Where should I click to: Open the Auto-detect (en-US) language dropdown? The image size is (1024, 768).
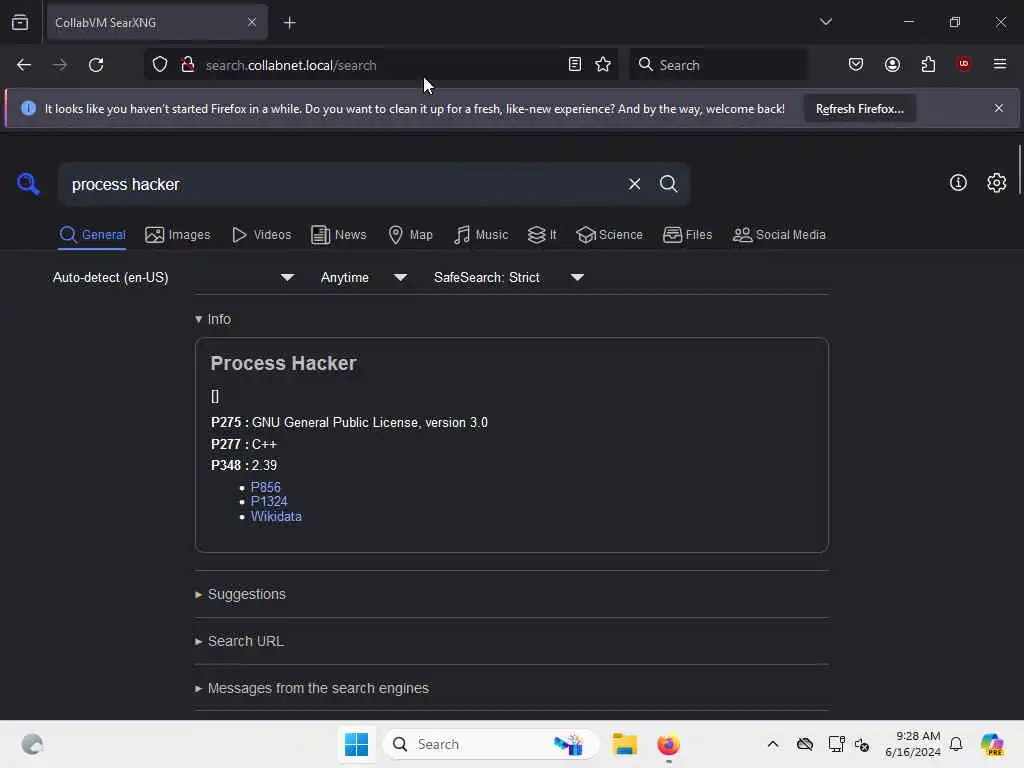[x=173, y=278]
